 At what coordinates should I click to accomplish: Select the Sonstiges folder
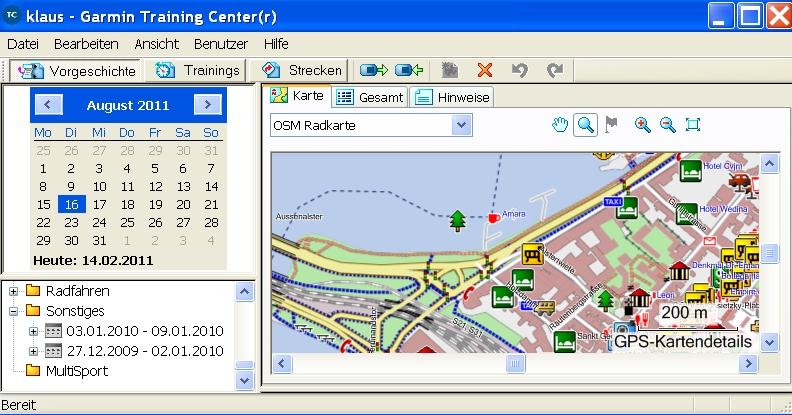pyautogui.click(x=65, y=311)
